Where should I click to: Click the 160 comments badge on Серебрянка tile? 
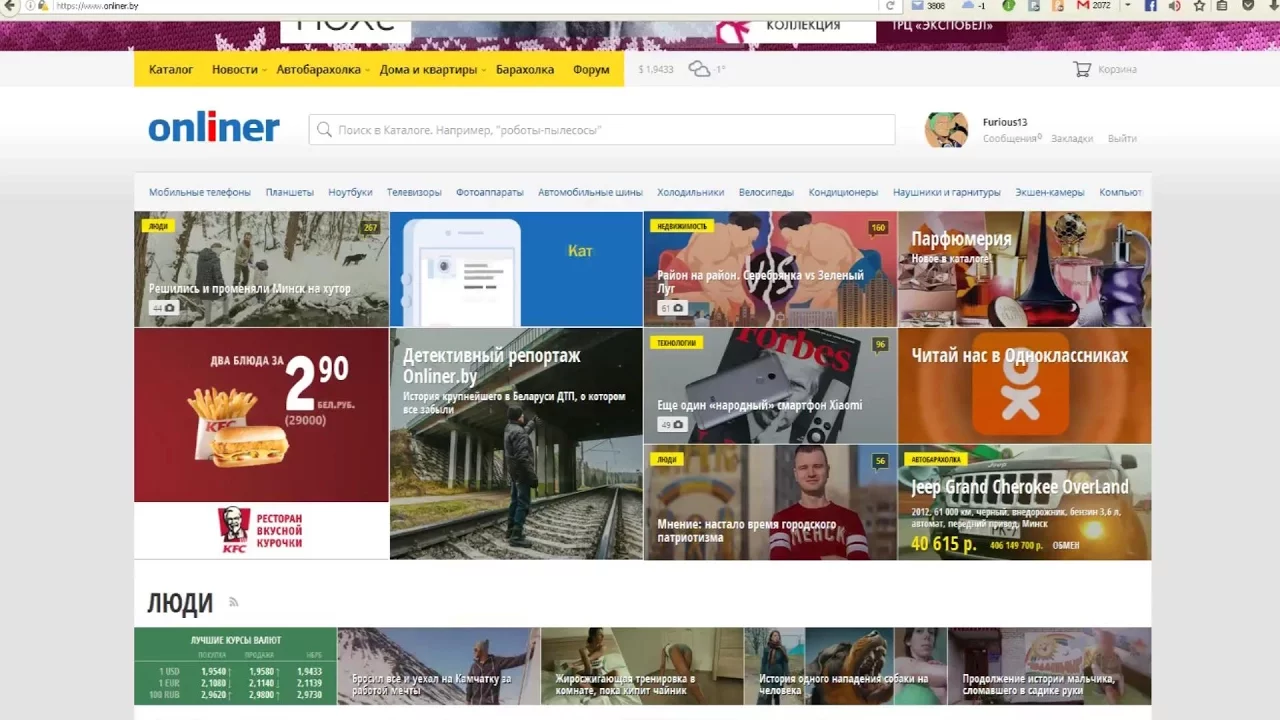pos(878,227)
